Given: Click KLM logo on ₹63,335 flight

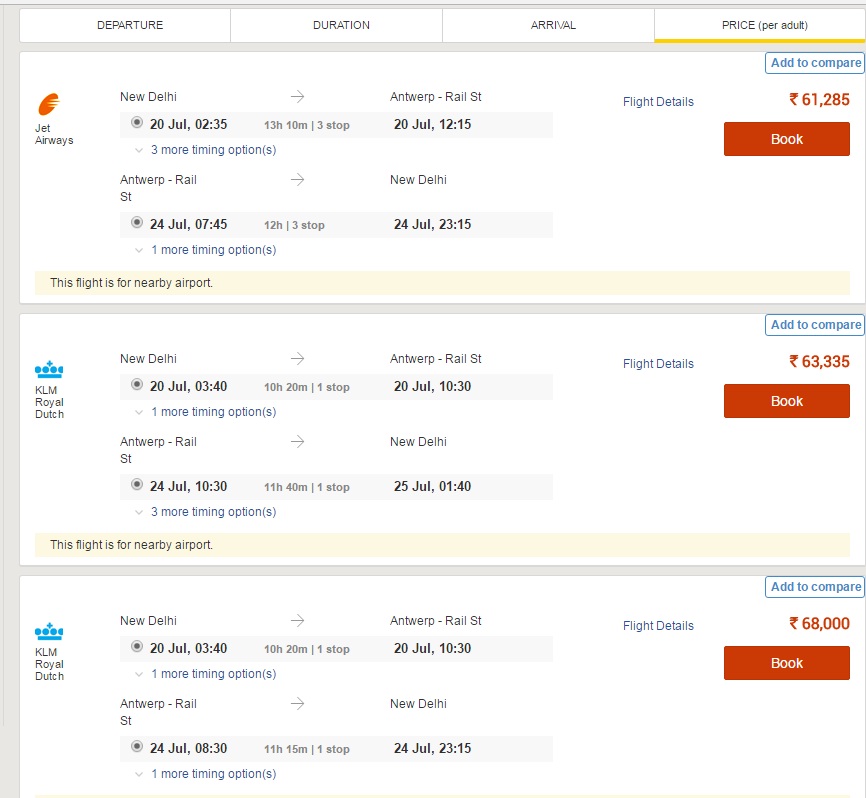Looking at the screenshot, I should [49, 368].
